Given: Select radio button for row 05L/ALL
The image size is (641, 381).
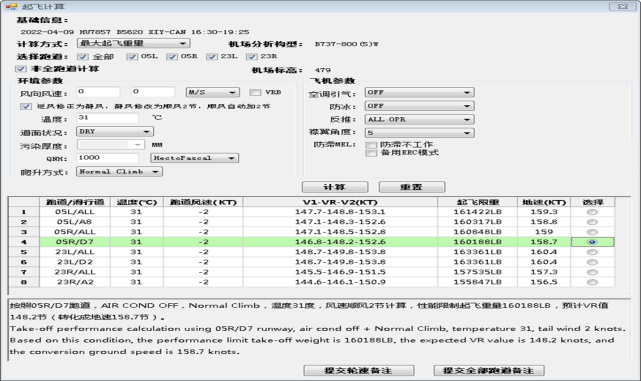Looking at the screenshot, I should pyautogui.click(x=592, y=212).
